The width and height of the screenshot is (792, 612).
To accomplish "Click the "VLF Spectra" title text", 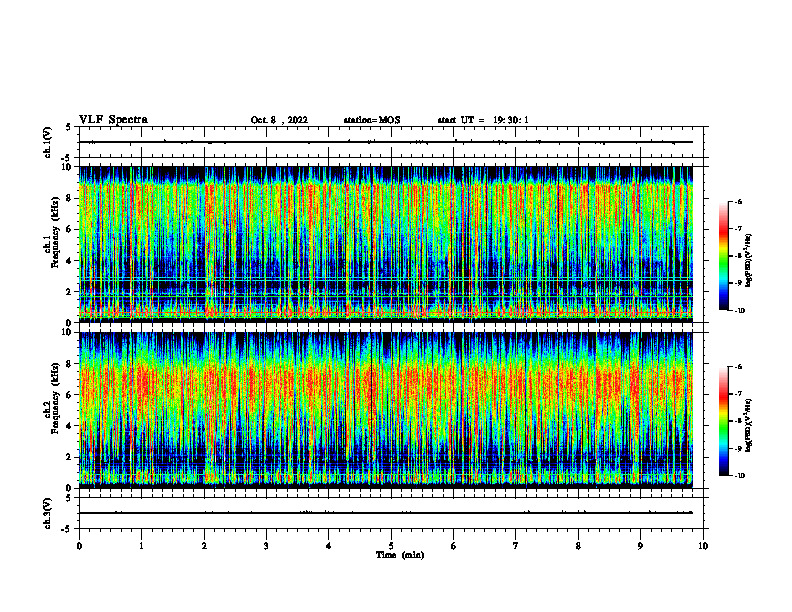I will coord(113,120).
